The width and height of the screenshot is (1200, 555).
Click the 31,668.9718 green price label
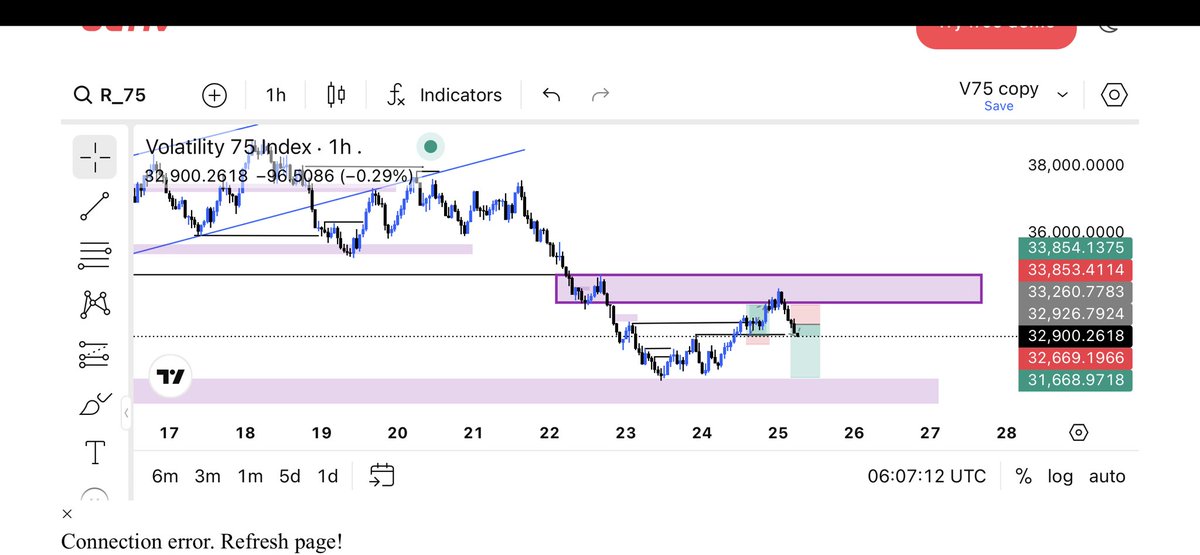[x=1074, y=380]
